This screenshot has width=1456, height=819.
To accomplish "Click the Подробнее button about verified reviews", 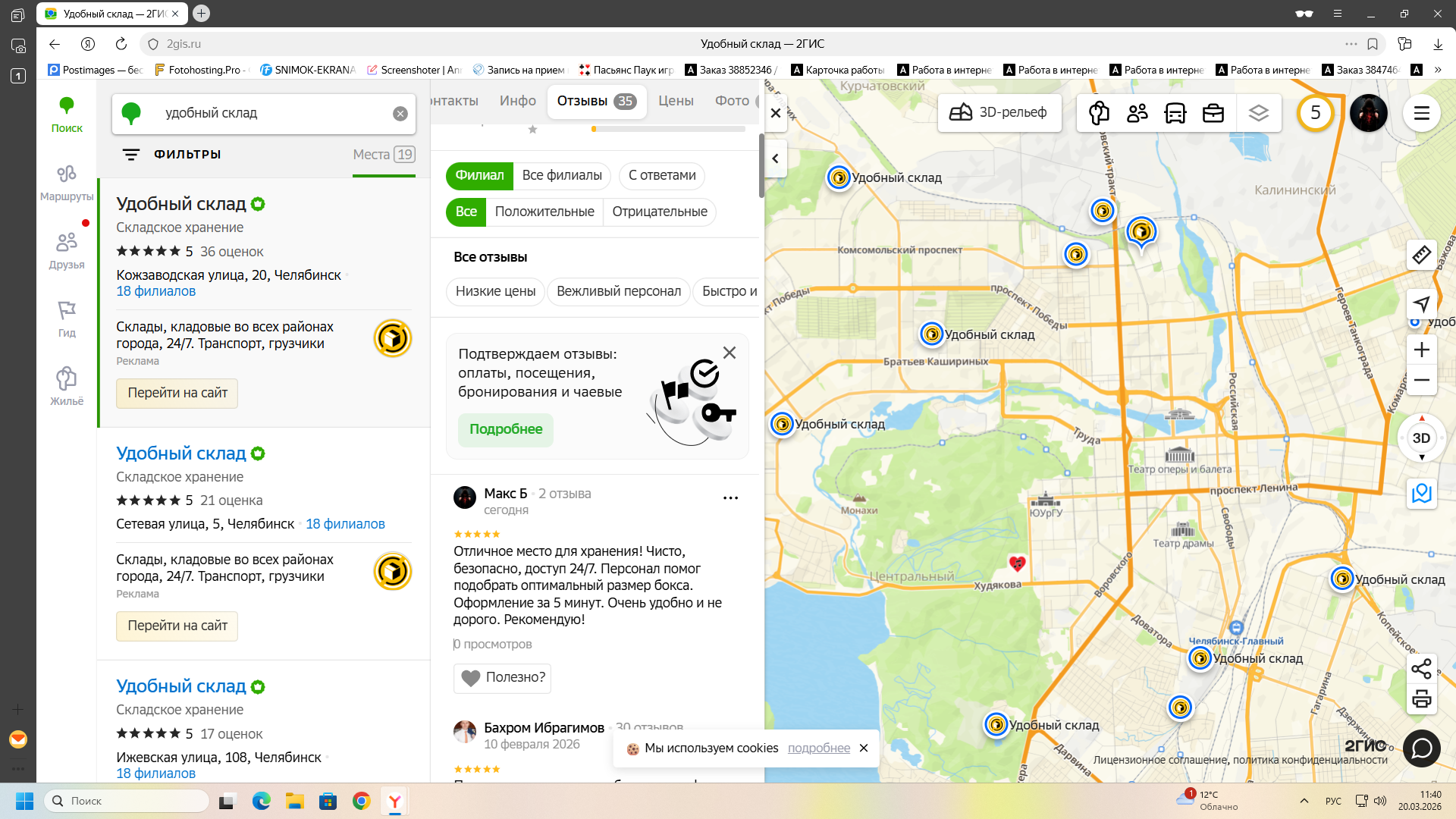I will pos(505,429).
